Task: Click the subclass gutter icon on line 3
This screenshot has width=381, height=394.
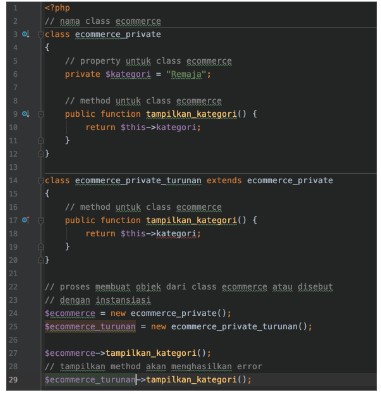Action: click(x=25, y=34)
